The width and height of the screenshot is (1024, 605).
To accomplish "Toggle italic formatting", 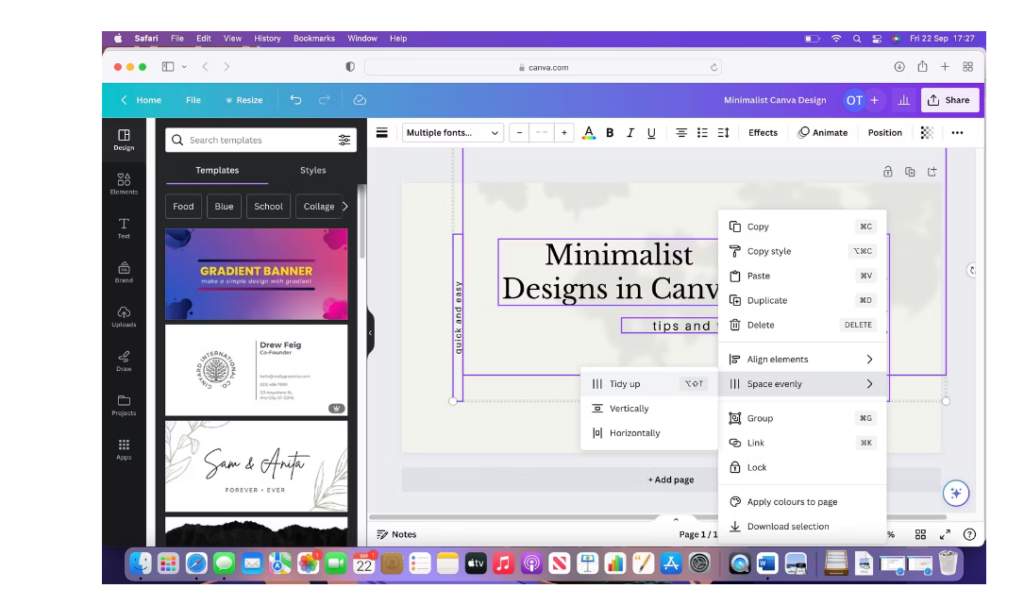I will coord(630,133).
